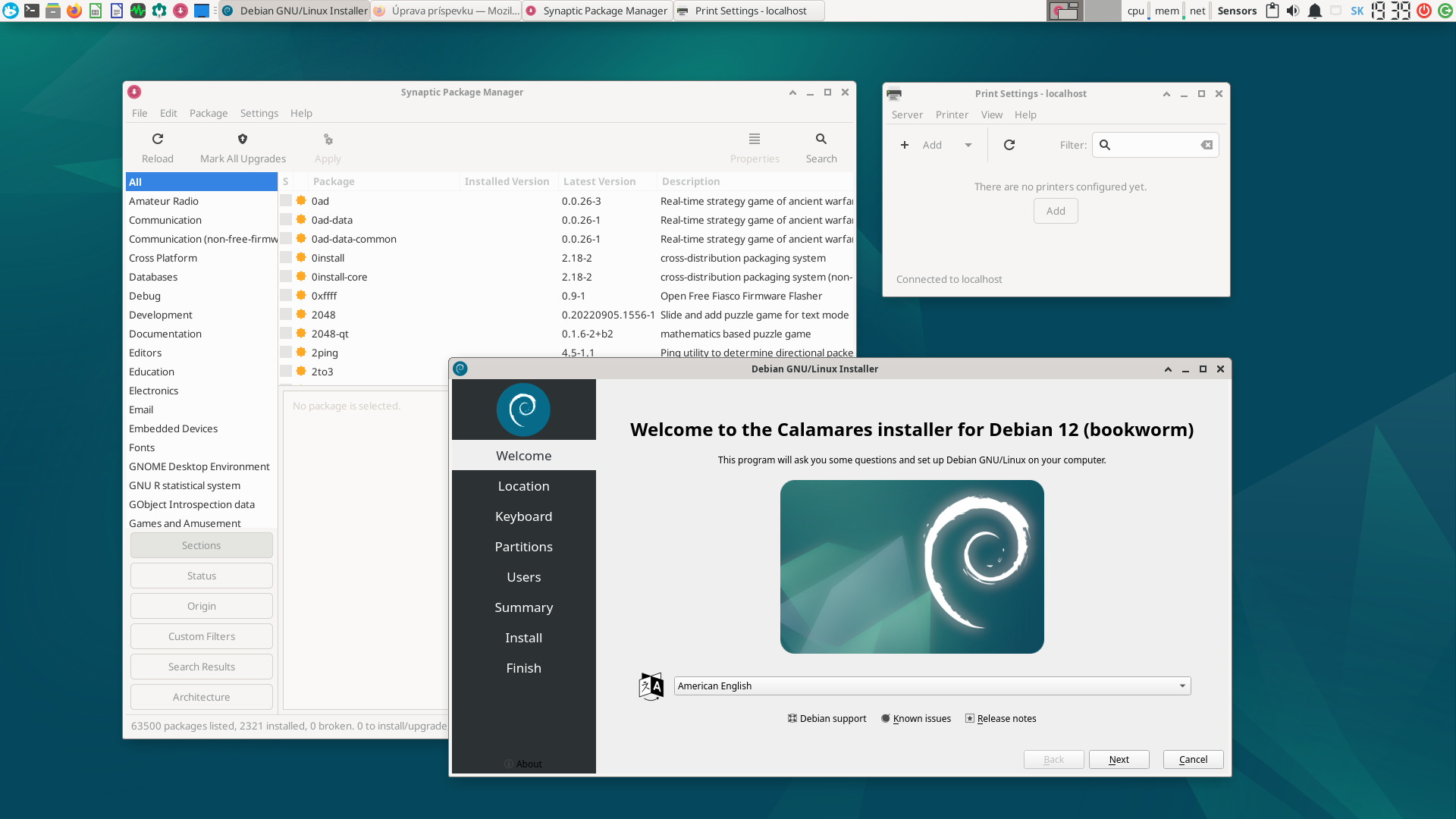This screenshot has width=1456, height=819.
Task: Click the plus Add icon in Print Settings toolbar
Action: pyautogui.click(x=905, y=145)
